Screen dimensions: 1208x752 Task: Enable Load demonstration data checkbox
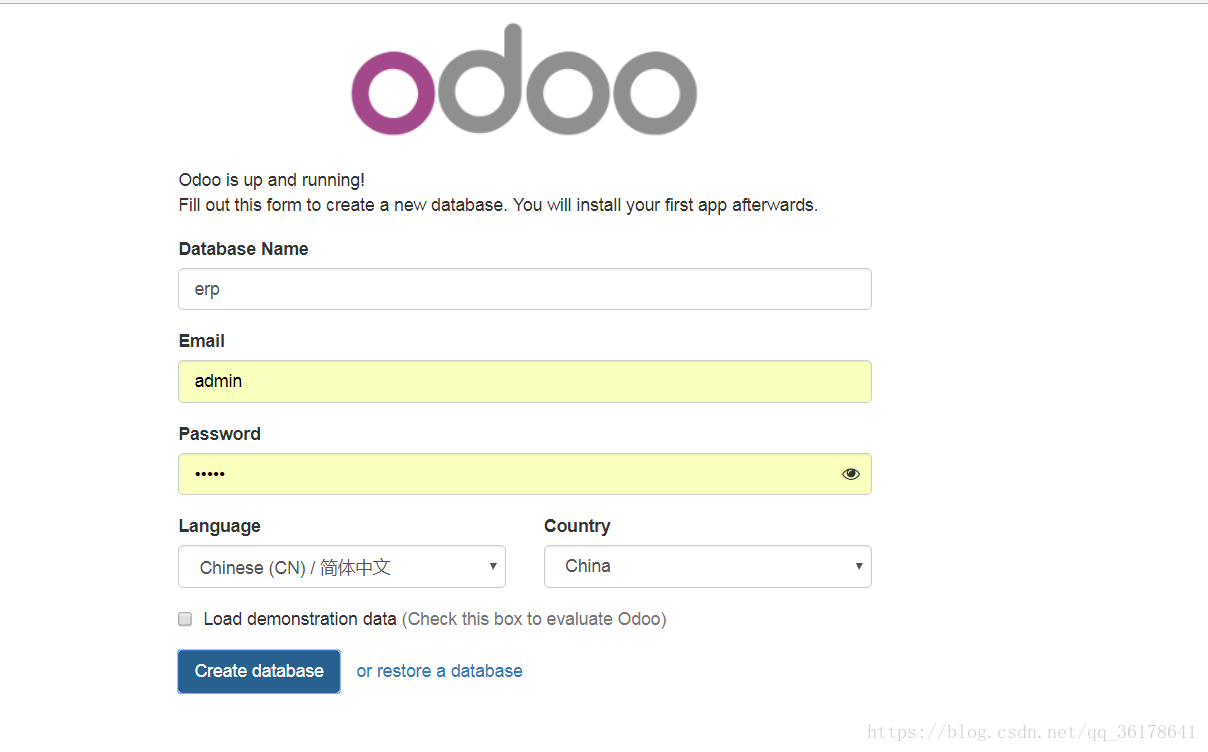click(185, 619)
